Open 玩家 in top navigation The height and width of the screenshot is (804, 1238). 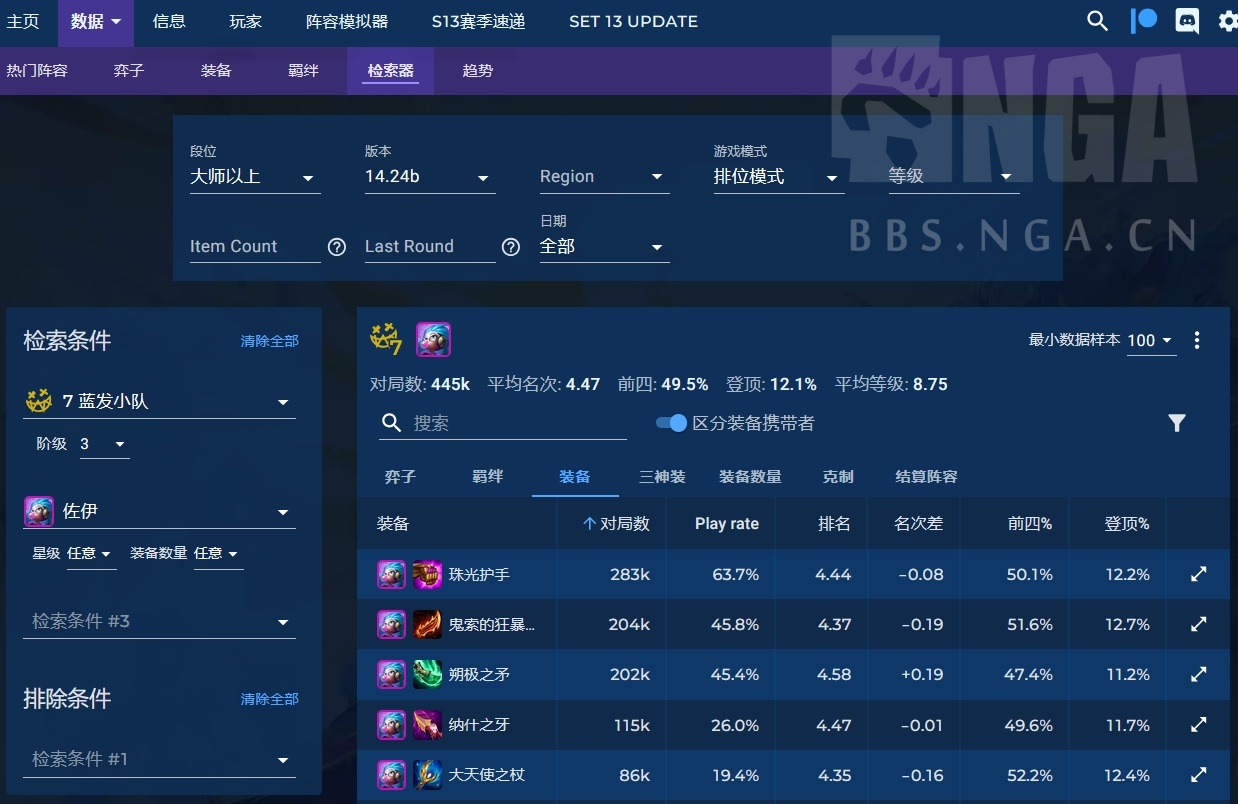coord(245,21)
